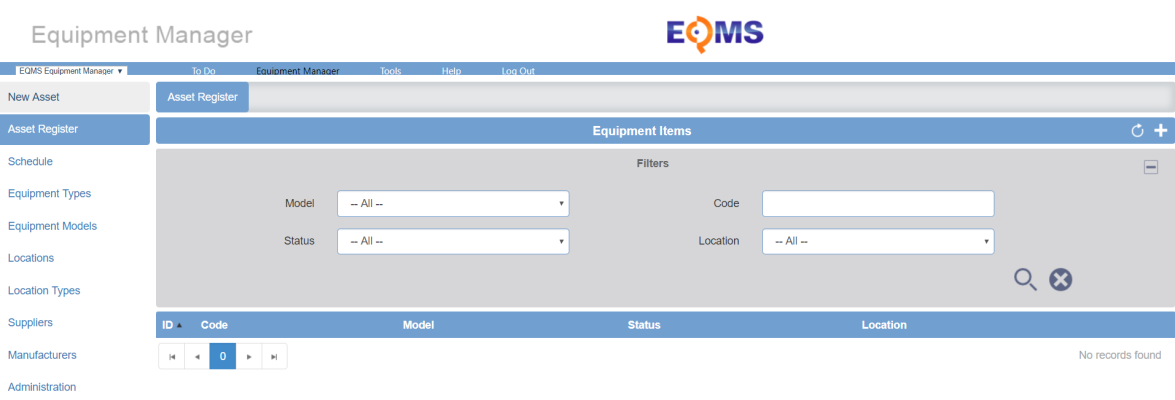
Task: Refresh the Equipment Items list
Action: [x=1138, y=131]
